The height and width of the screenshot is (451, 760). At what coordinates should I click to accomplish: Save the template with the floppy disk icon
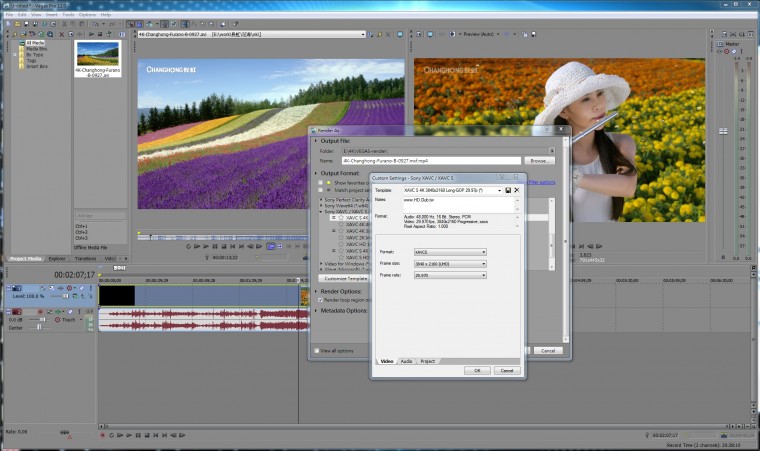(x=507, y=189)
